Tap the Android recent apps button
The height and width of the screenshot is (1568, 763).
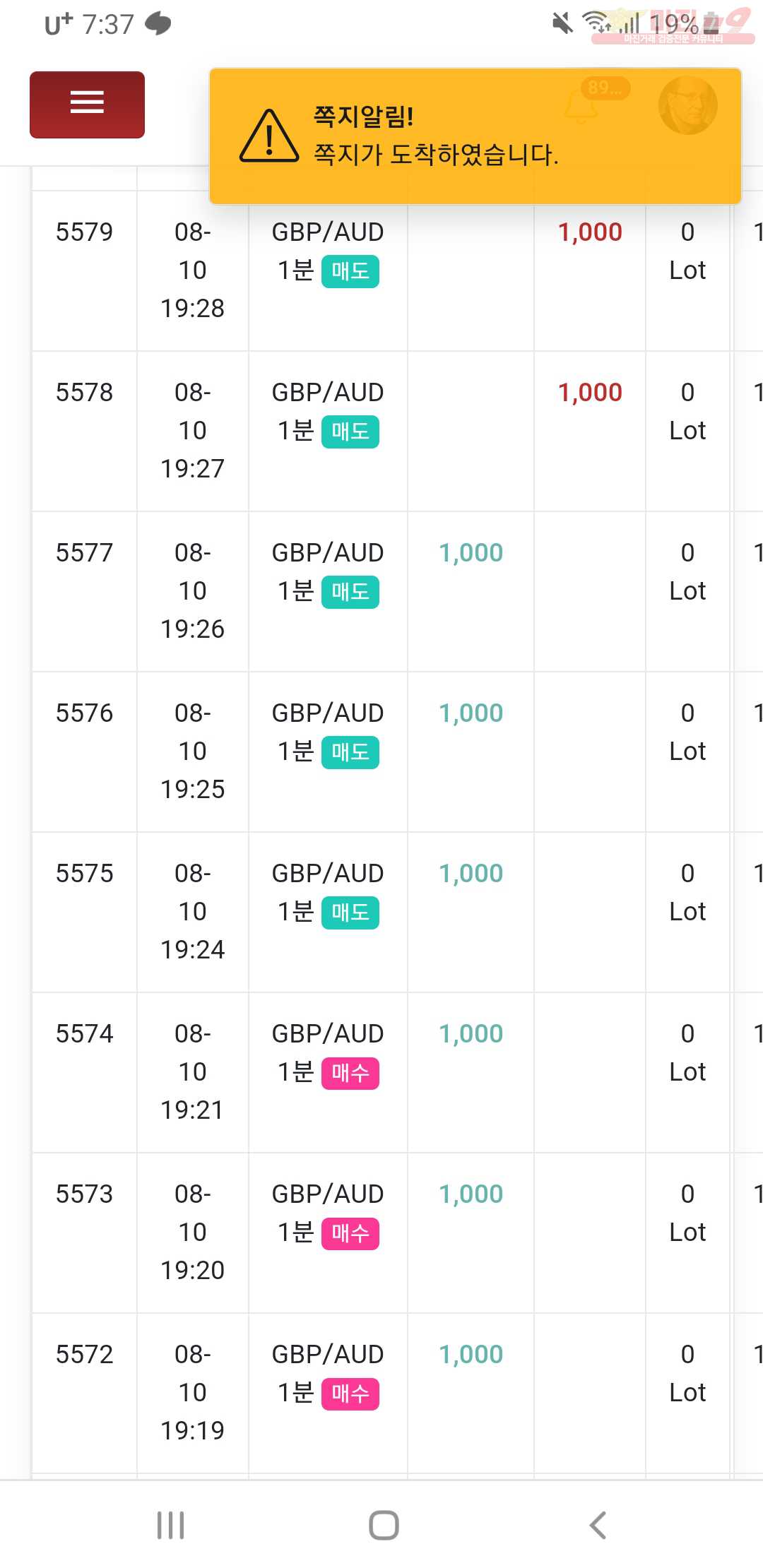point(170,1525)
